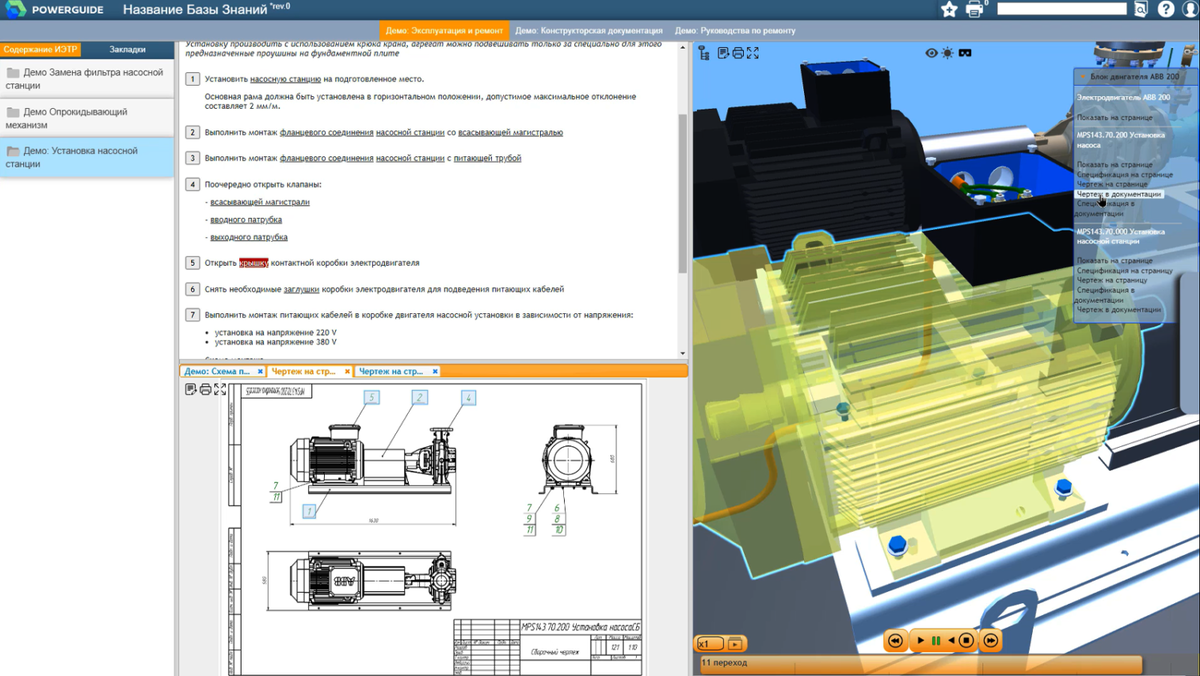The width and height of the screenshot is (1200, 676).
Task: Click the fullscreen icon above the drawing
Action: pos(220,389)
